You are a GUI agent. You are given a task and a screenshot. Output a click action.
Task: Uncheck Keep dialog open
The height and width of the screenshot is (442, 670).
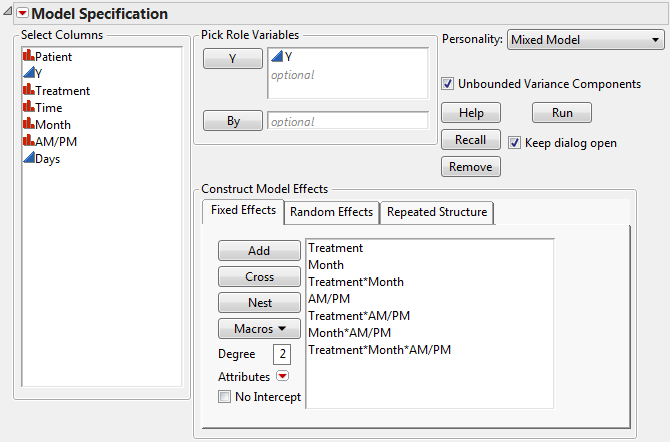[x=515, y=143]
